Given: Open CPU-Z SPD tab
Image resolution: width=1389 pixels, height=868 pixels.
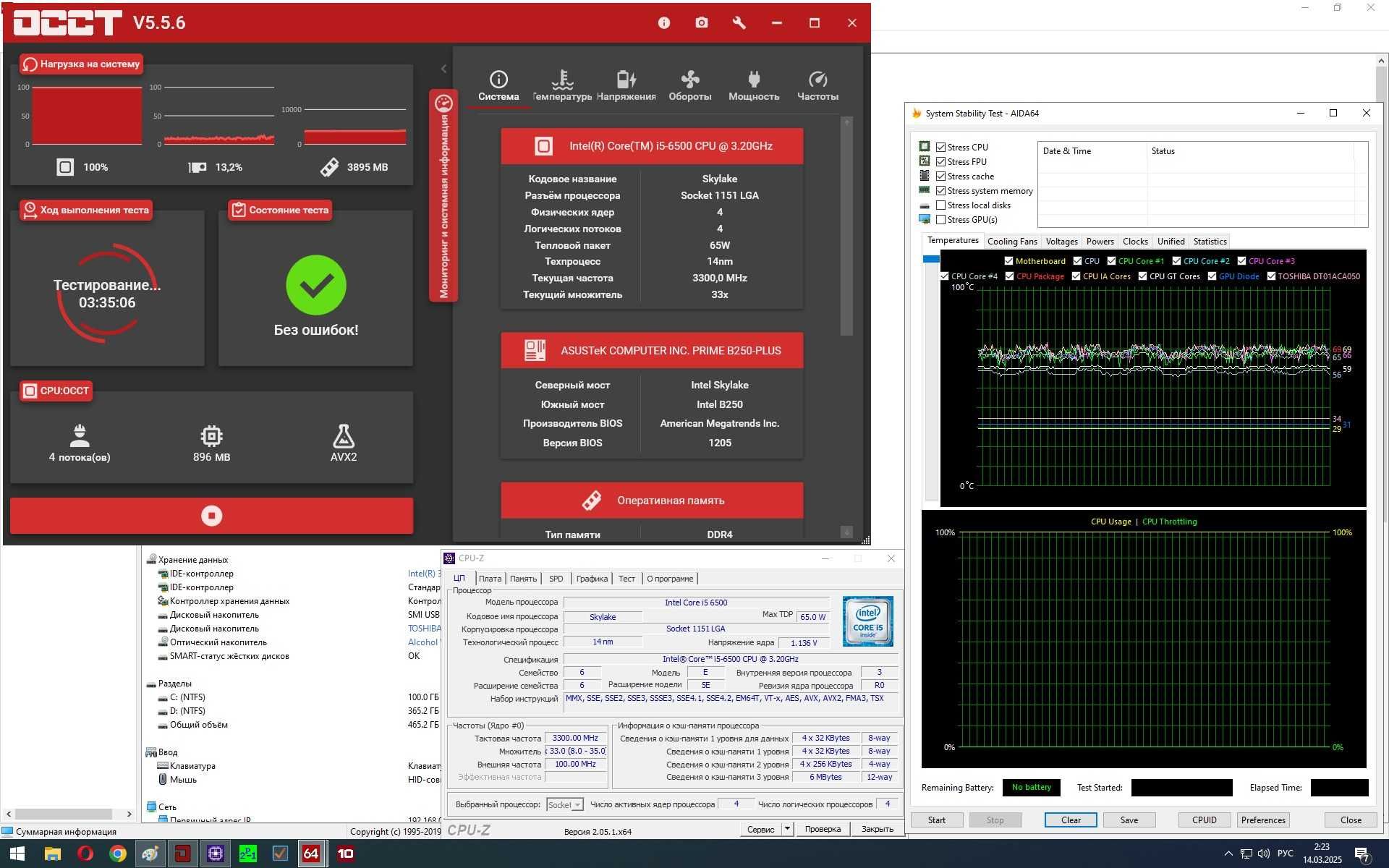Looking at the screenshot, I should coord(556,579).
